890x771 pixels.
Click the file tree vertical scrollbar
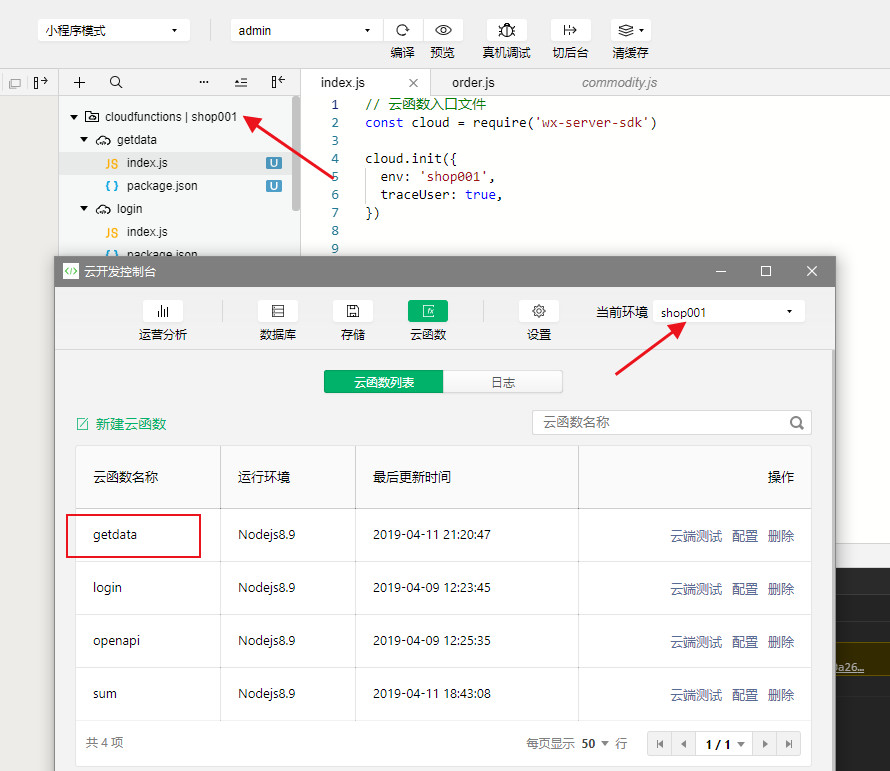[296, 153]
